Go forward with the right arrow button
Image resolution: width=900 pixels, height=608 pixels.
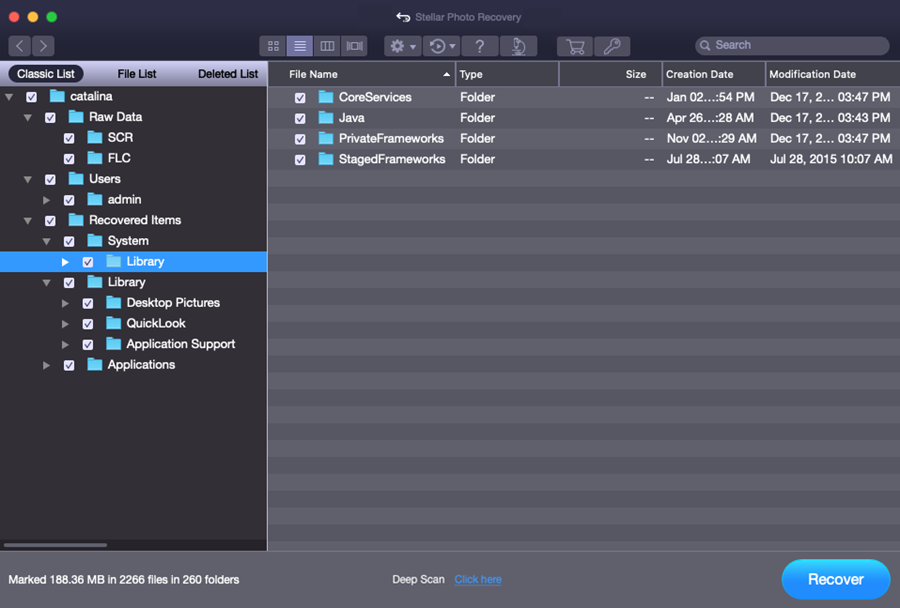tap(43, 46)
